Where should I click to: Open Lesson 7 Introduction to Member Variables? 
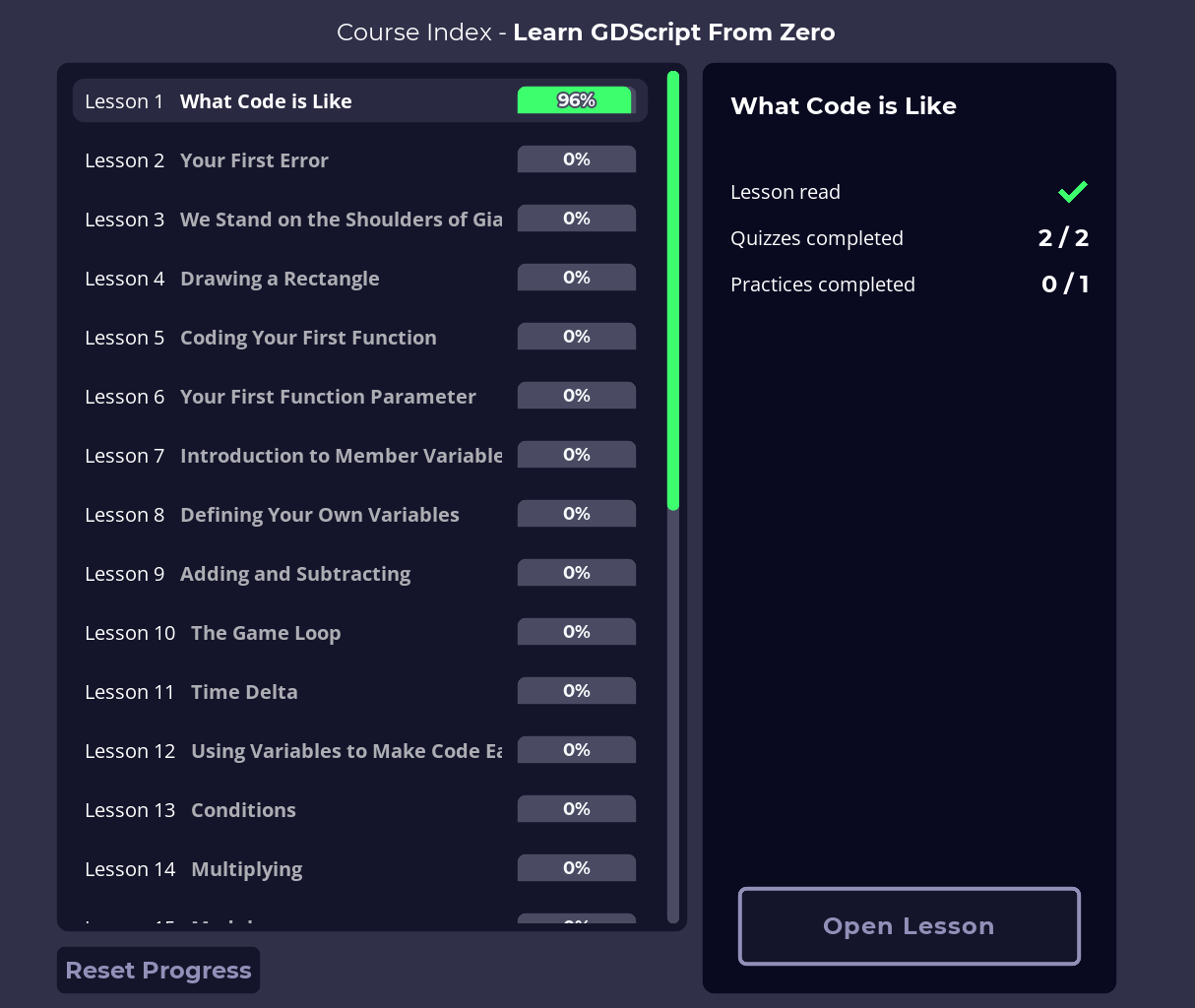pos(360,455)
